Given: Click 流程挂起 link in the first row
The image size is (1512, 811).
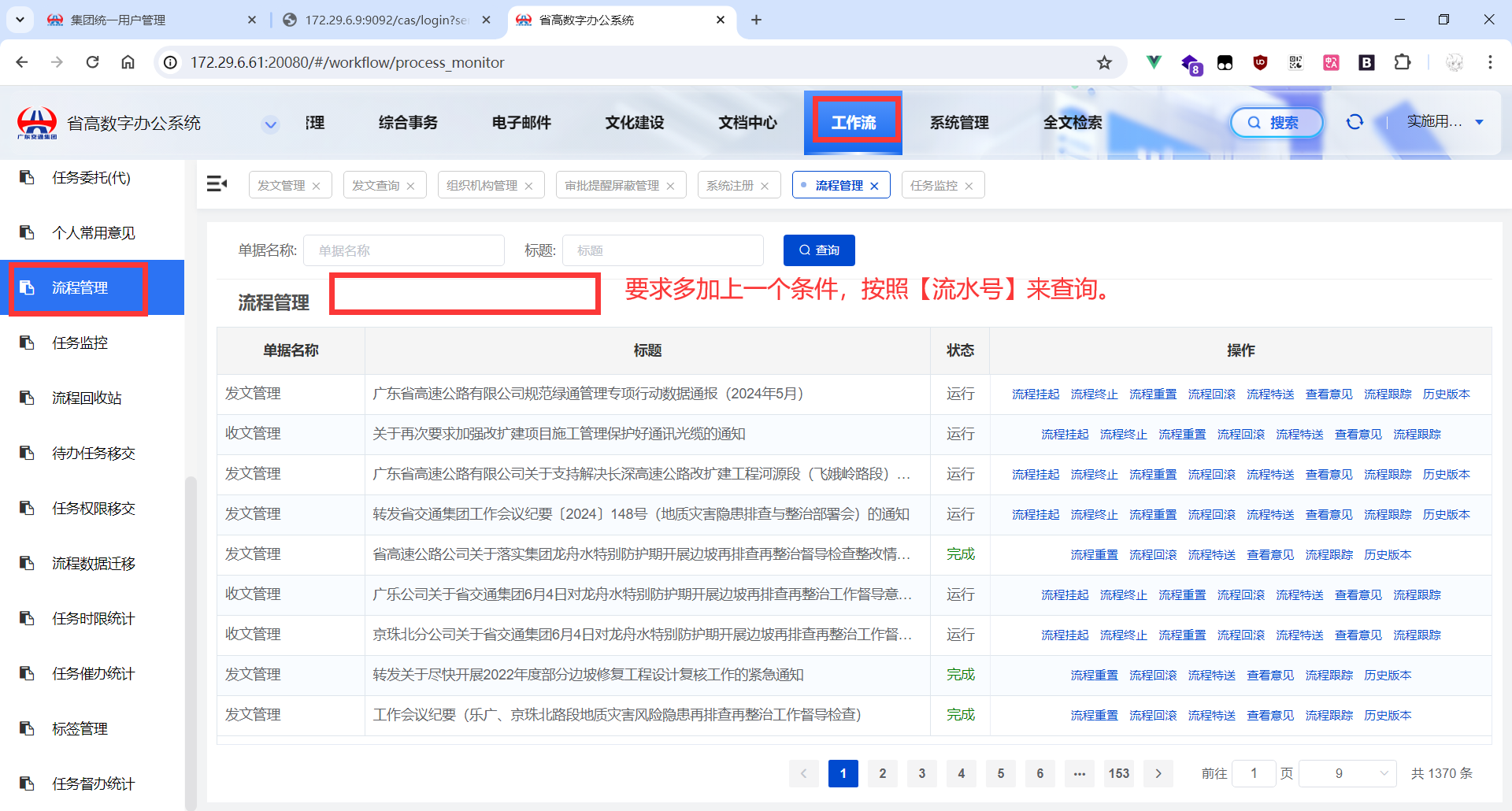Looking at the screenshot, I should pos(1036,394).
